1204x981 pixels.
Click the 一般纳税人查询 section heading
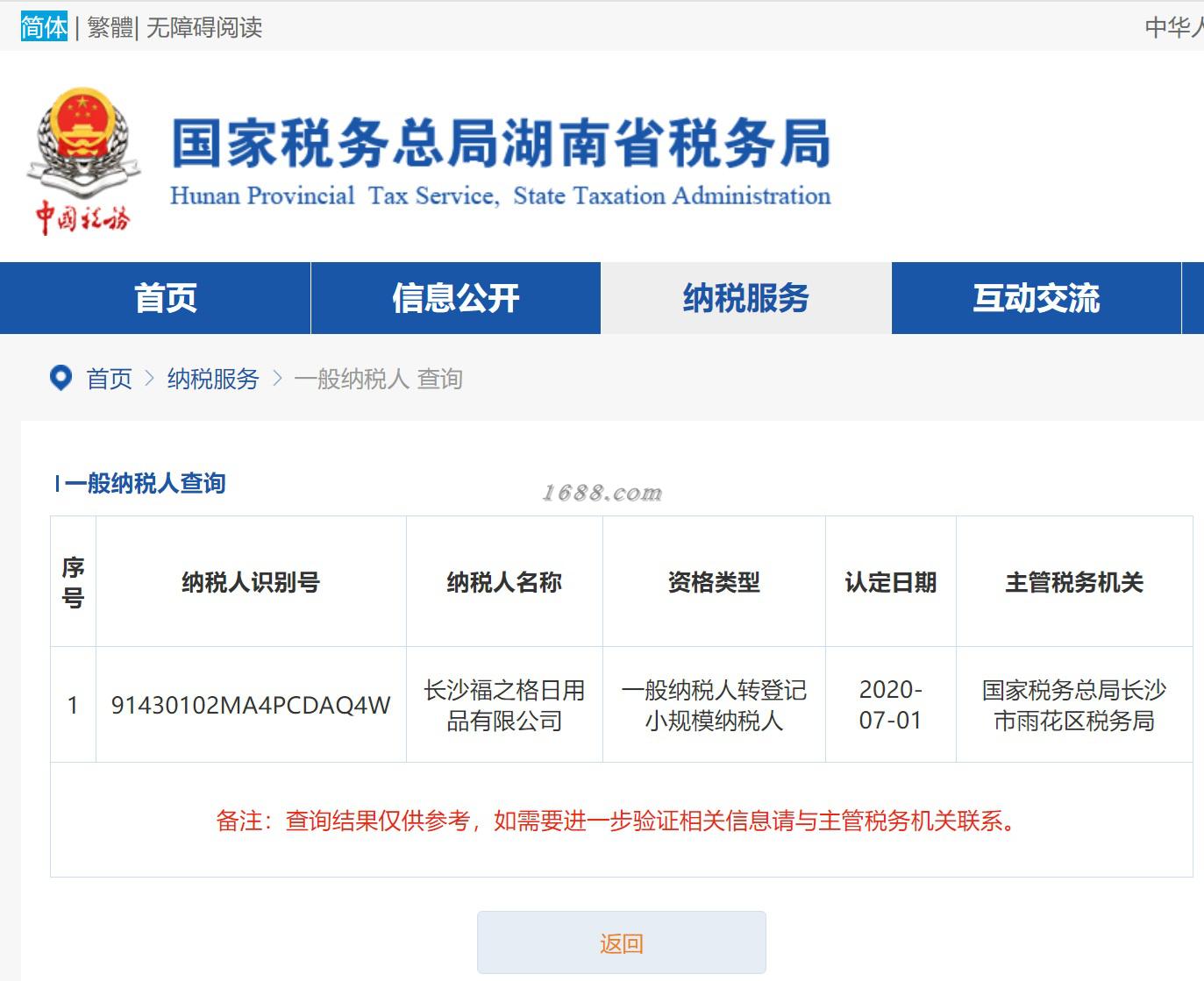point(145,483)
